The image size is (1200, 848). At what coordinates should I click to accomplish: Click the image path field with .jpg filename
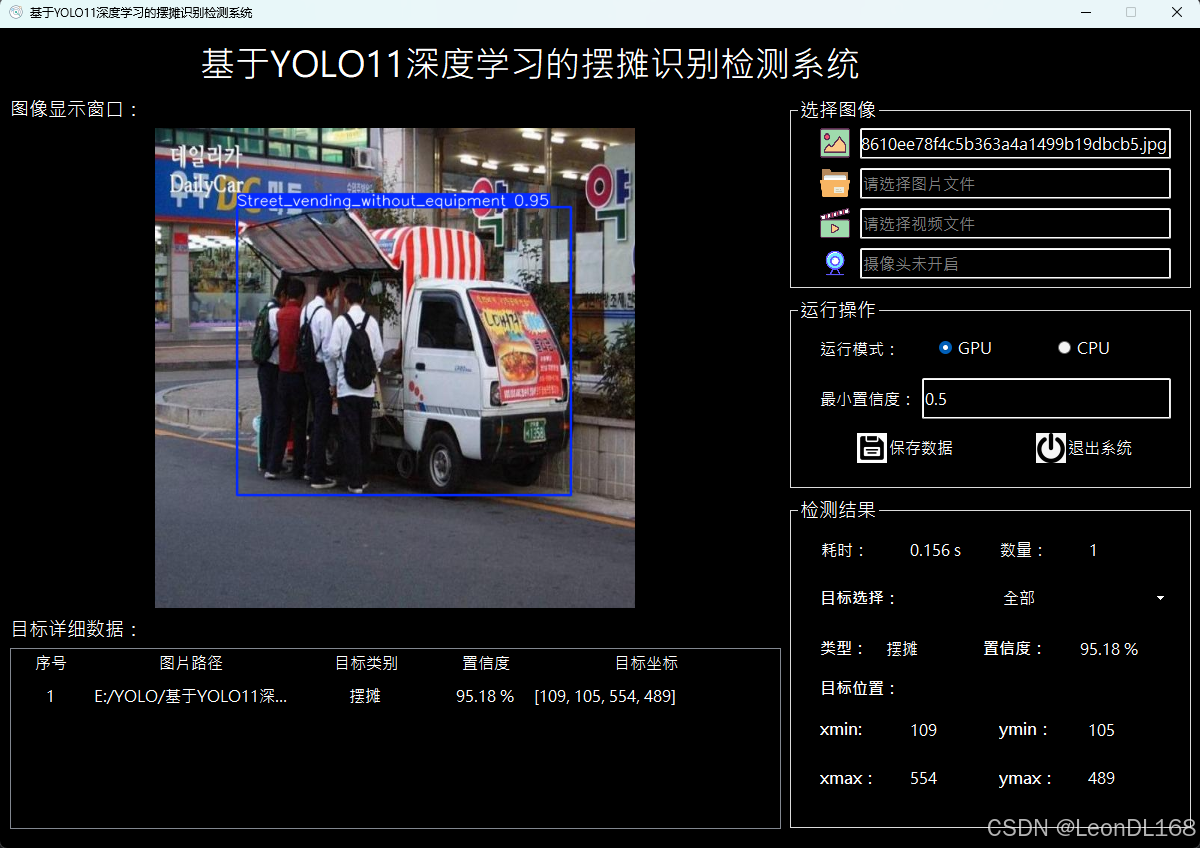tap(1015, 144)
